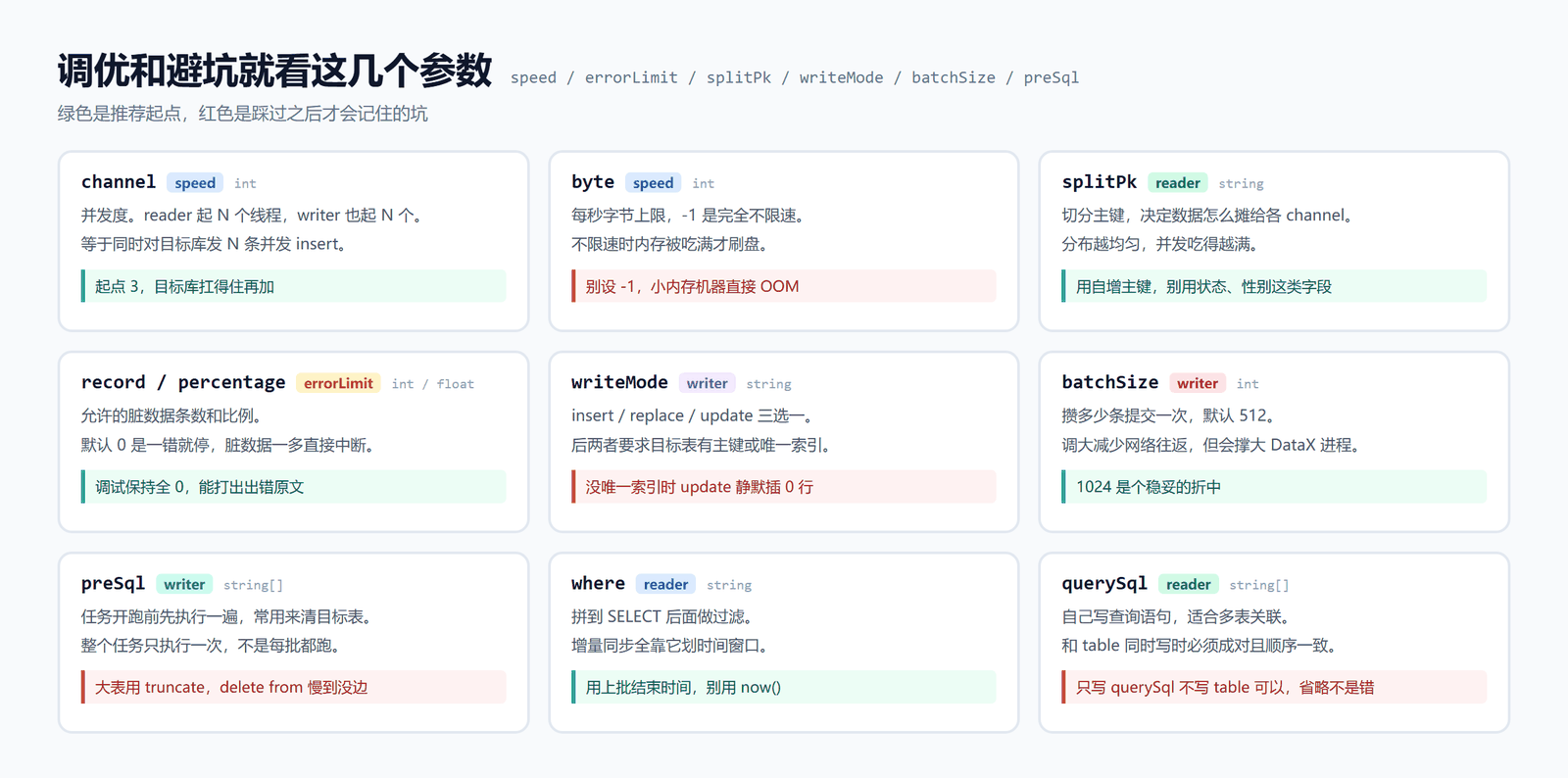Click the main heading 调优和避坑就看这几个参数
This screenshot has height=778, width=1568.
click(x=274, y=71)
